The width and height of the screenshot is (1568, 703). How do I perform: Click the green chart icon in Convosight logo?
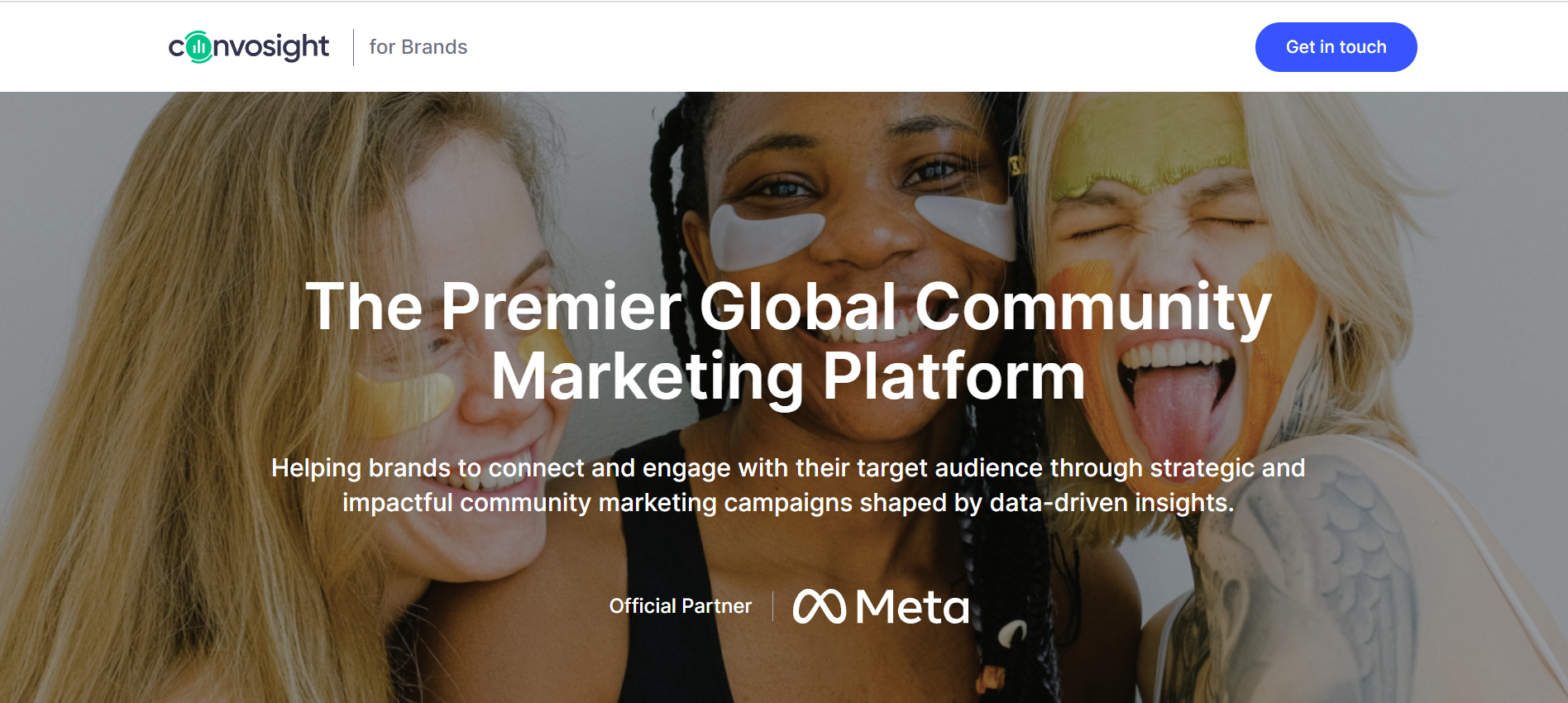click(x=198, y=47)
